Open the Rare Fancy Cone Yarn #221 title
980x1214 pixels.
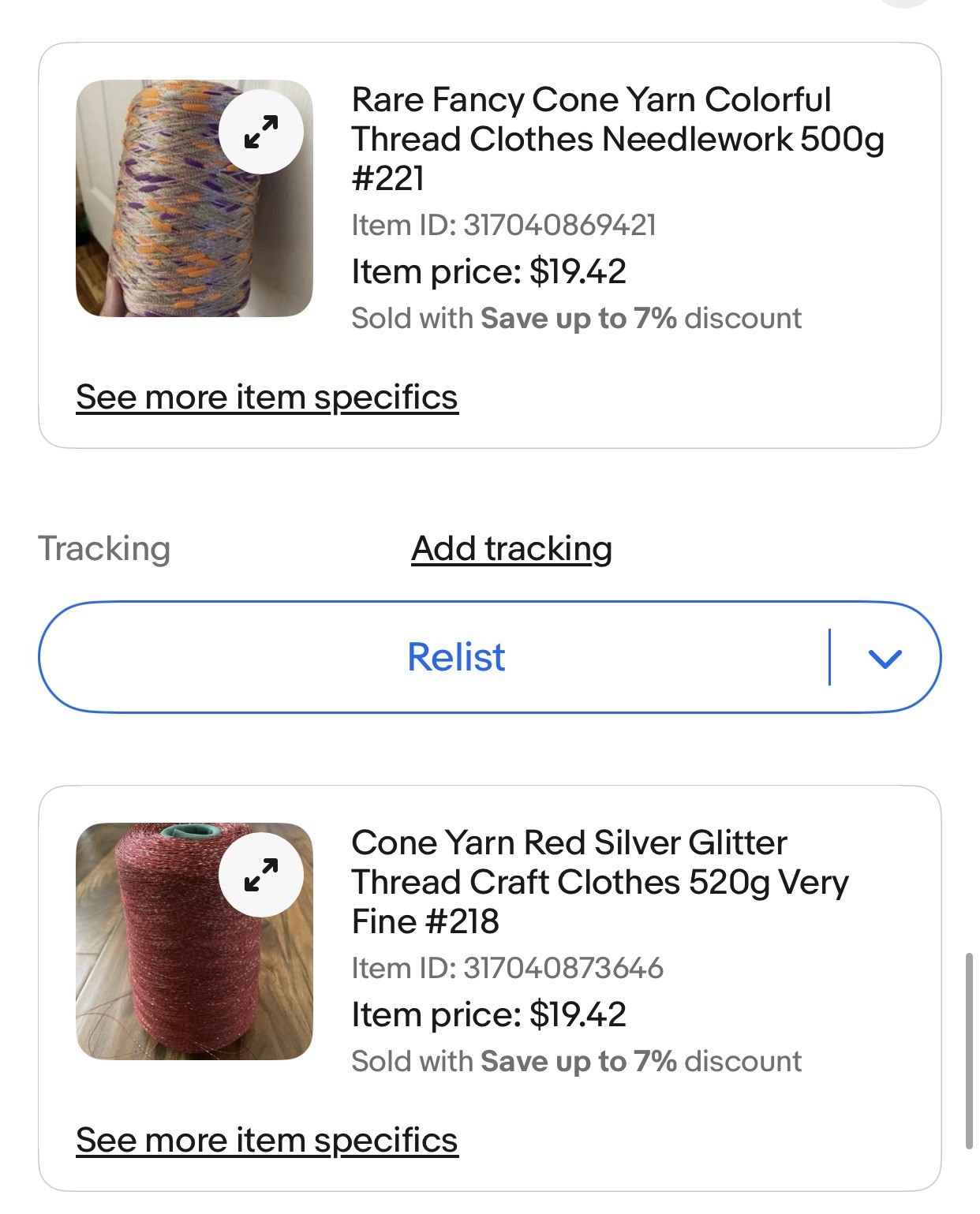coord(618,139)
